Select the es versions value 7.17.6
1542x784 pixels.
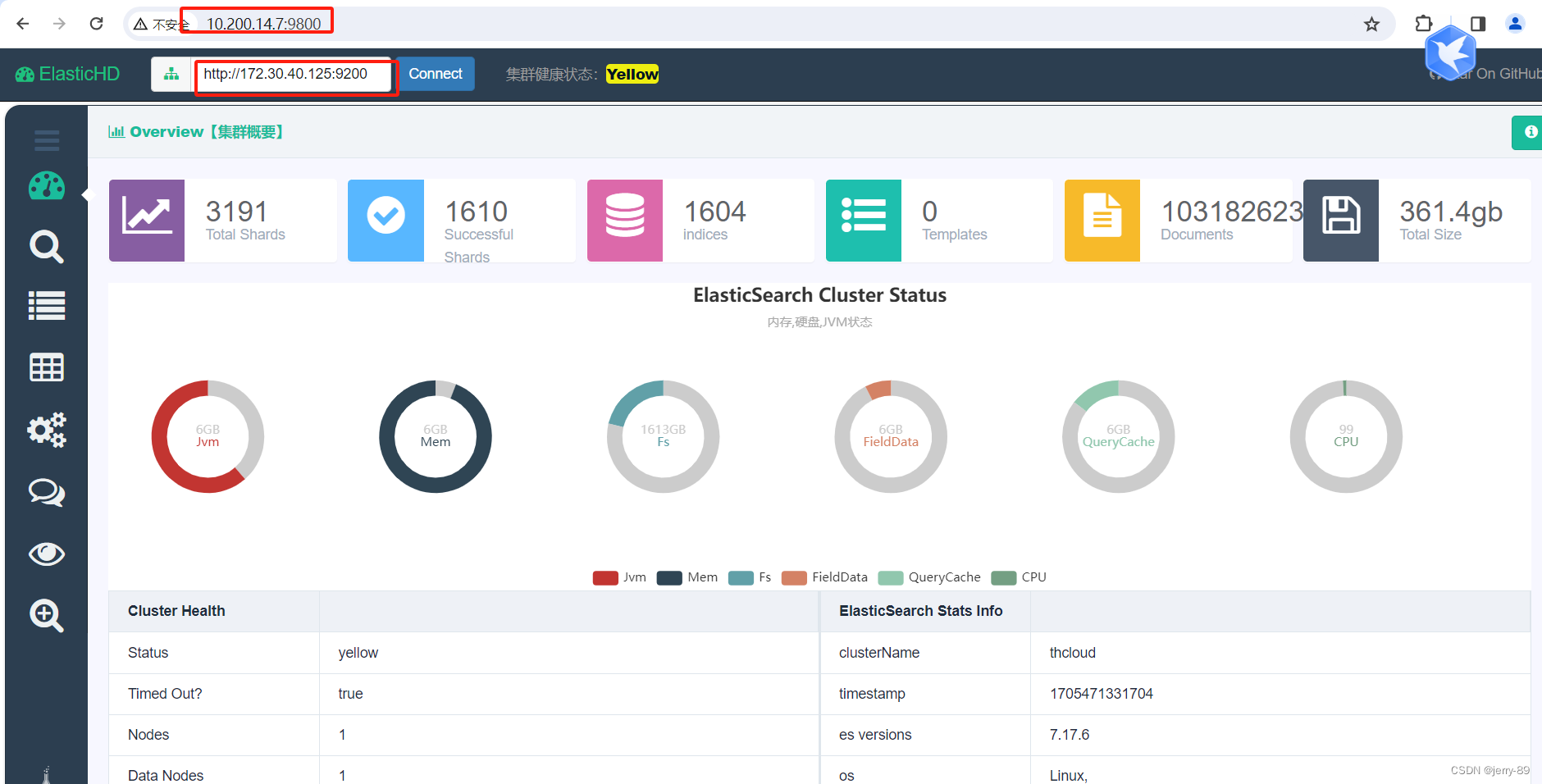coord(1070,735)
